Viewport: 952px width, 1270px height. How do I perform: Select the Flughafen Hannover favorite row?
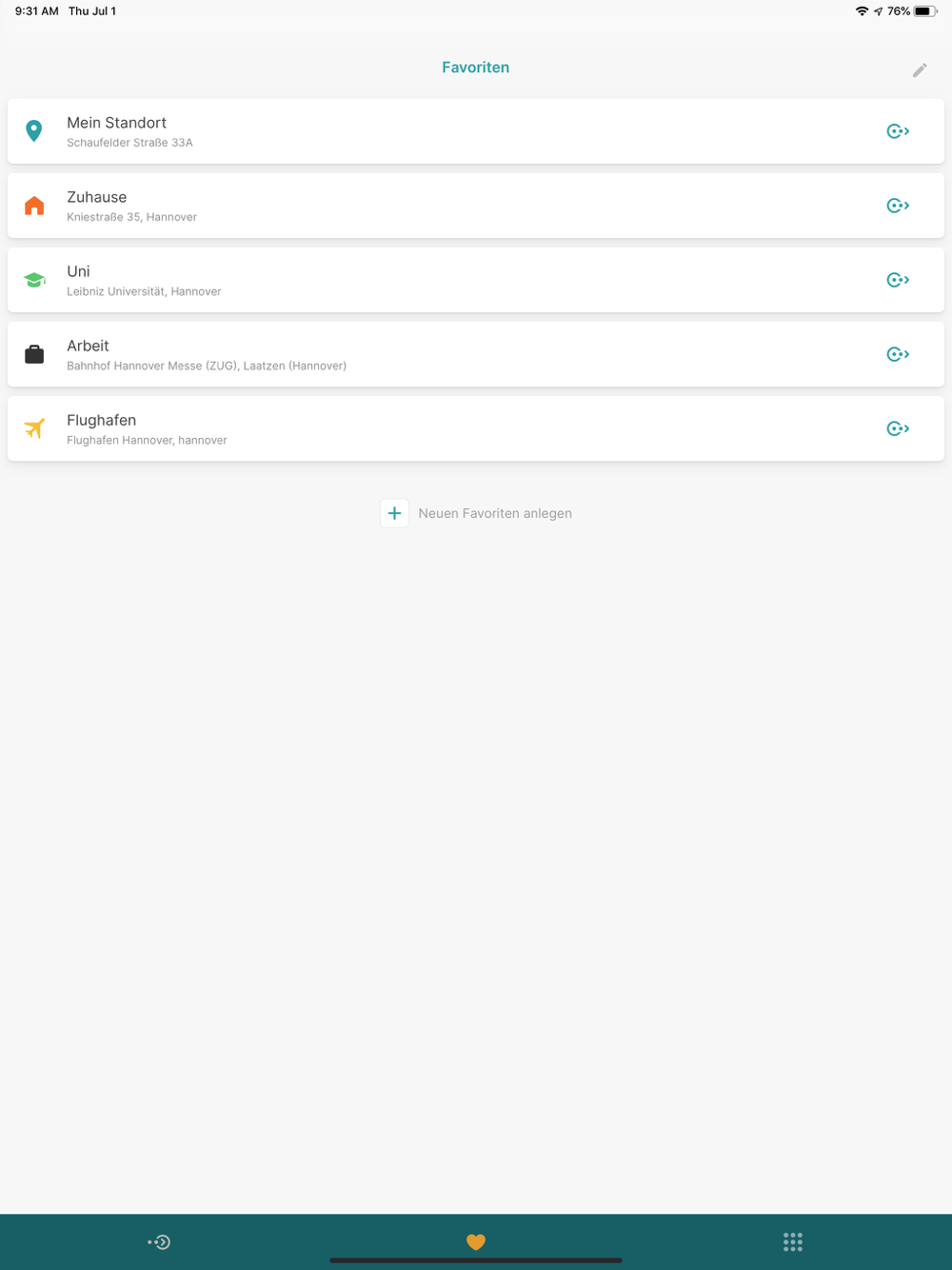point(476,428)
